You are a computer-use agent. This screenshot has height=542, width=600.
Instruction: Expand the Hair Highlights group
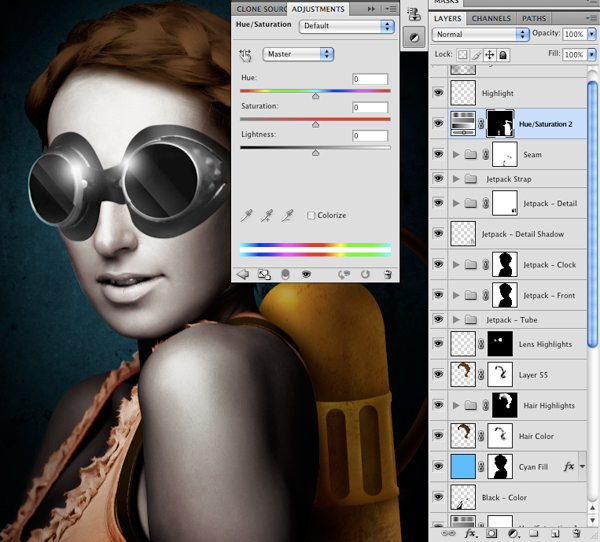(x=456, y=405)
